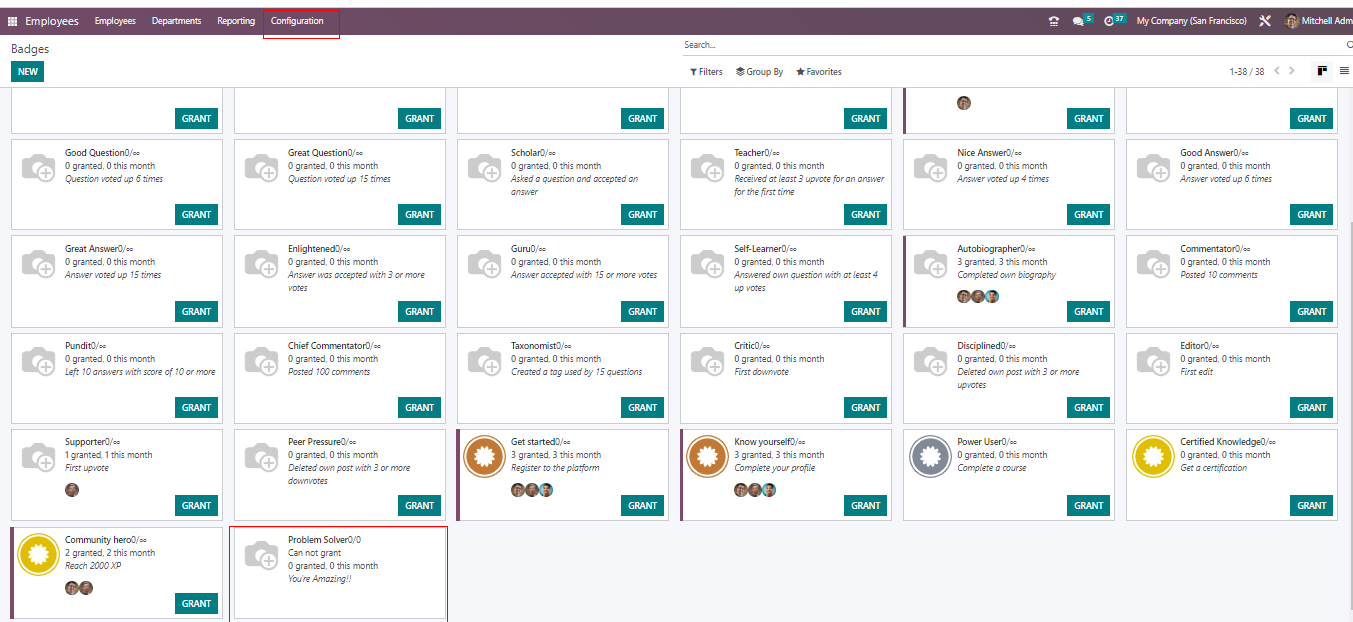Switch company via My Company (San Francisco)
This screenshot has height=622, width=1353.
coord(1191,21)
